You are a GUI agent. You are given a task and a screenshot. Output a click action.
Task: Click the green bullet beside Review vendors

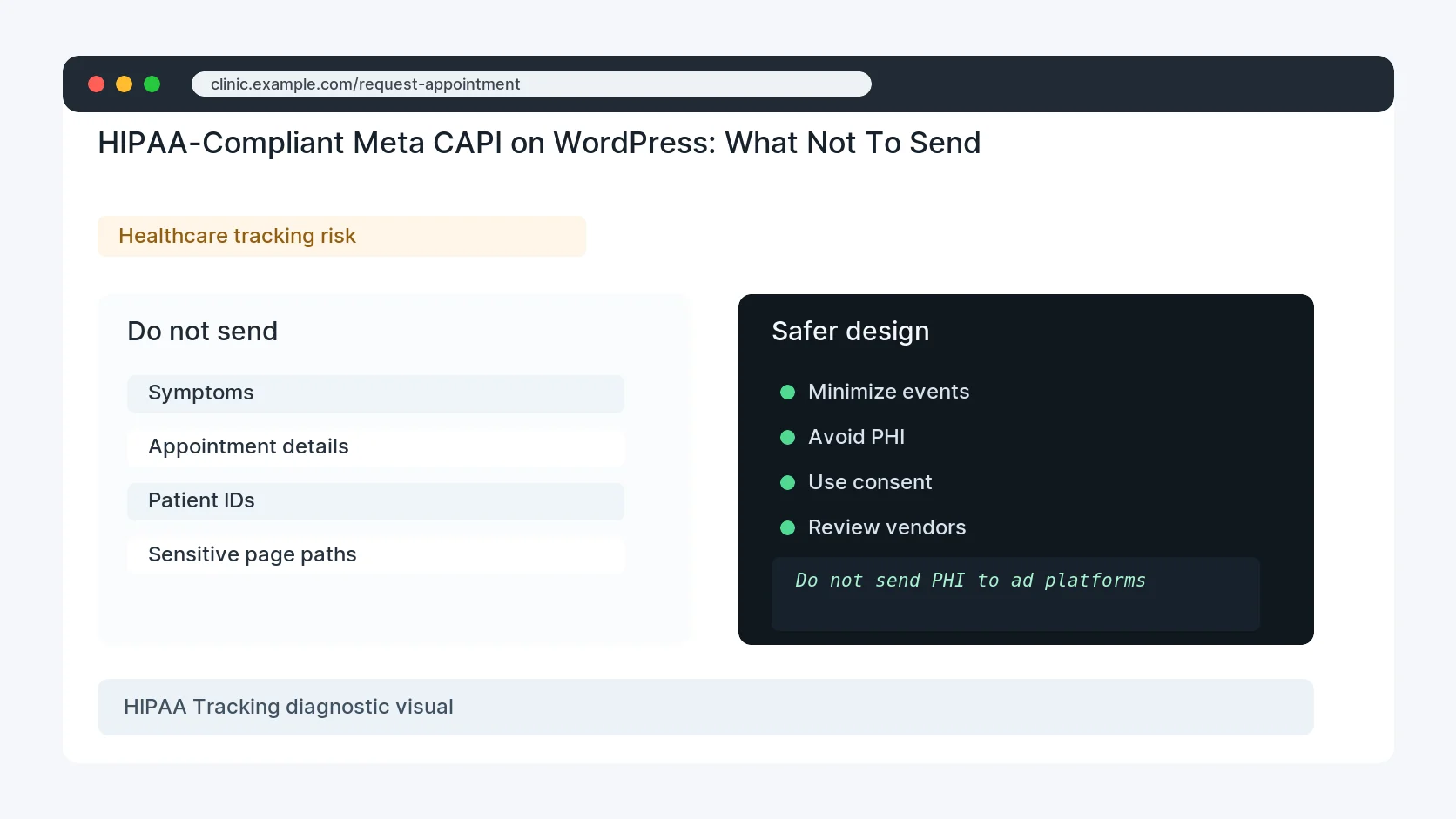(x=788, y=528)
